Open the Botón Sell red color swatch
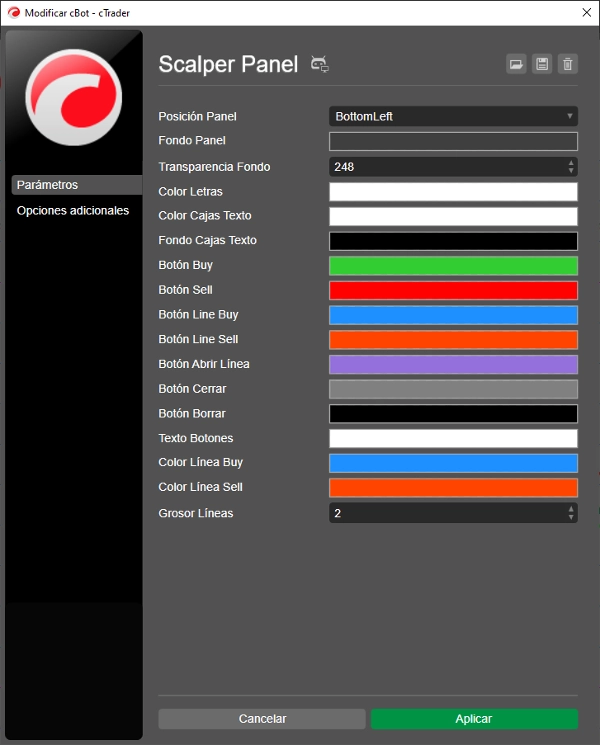Image resolution: width=600 pixels, height=745 pixels. click(453, 290)
